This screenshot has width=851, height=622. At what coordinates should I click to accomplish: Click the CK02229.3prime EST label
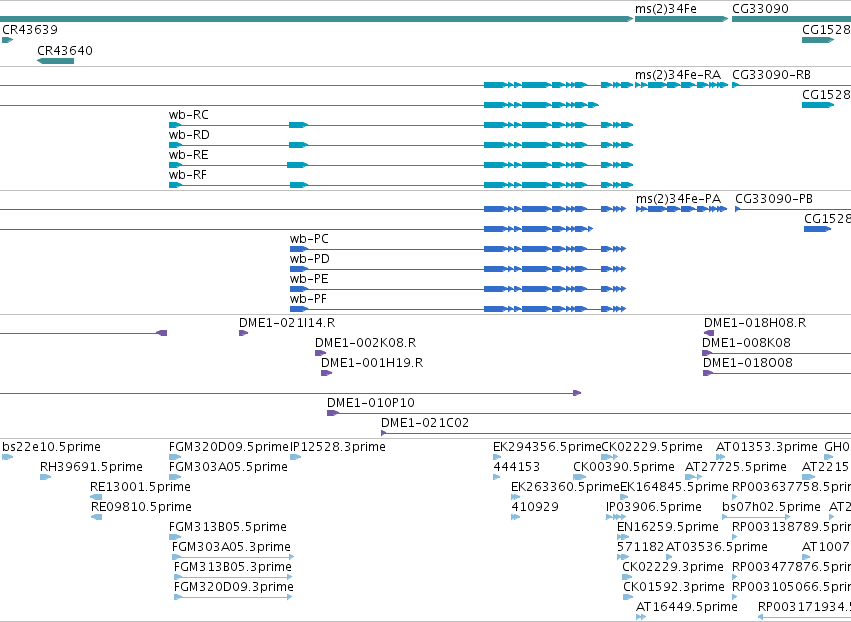pos(673,568)
